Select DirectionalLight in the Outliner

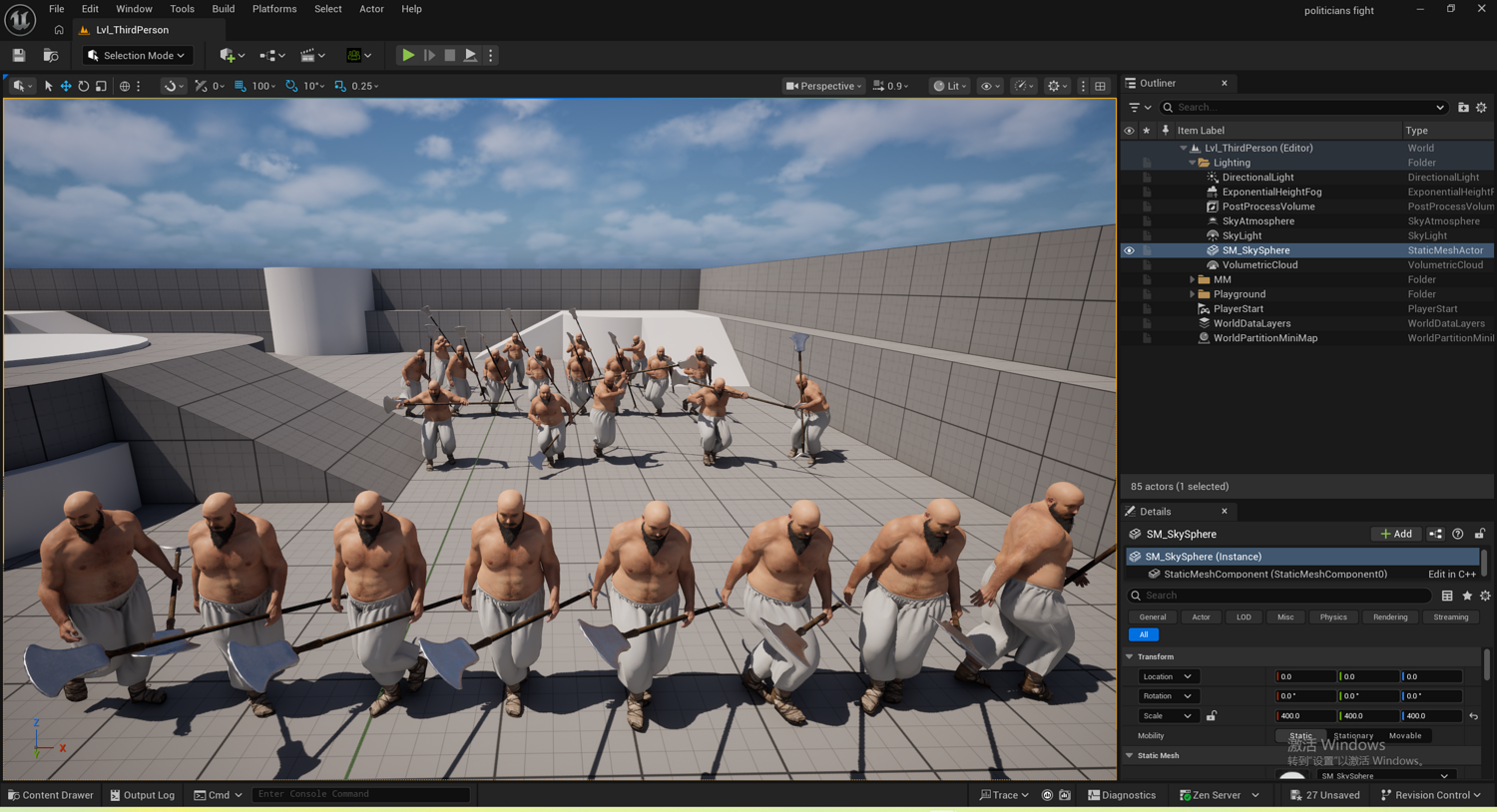point(1257,178)
